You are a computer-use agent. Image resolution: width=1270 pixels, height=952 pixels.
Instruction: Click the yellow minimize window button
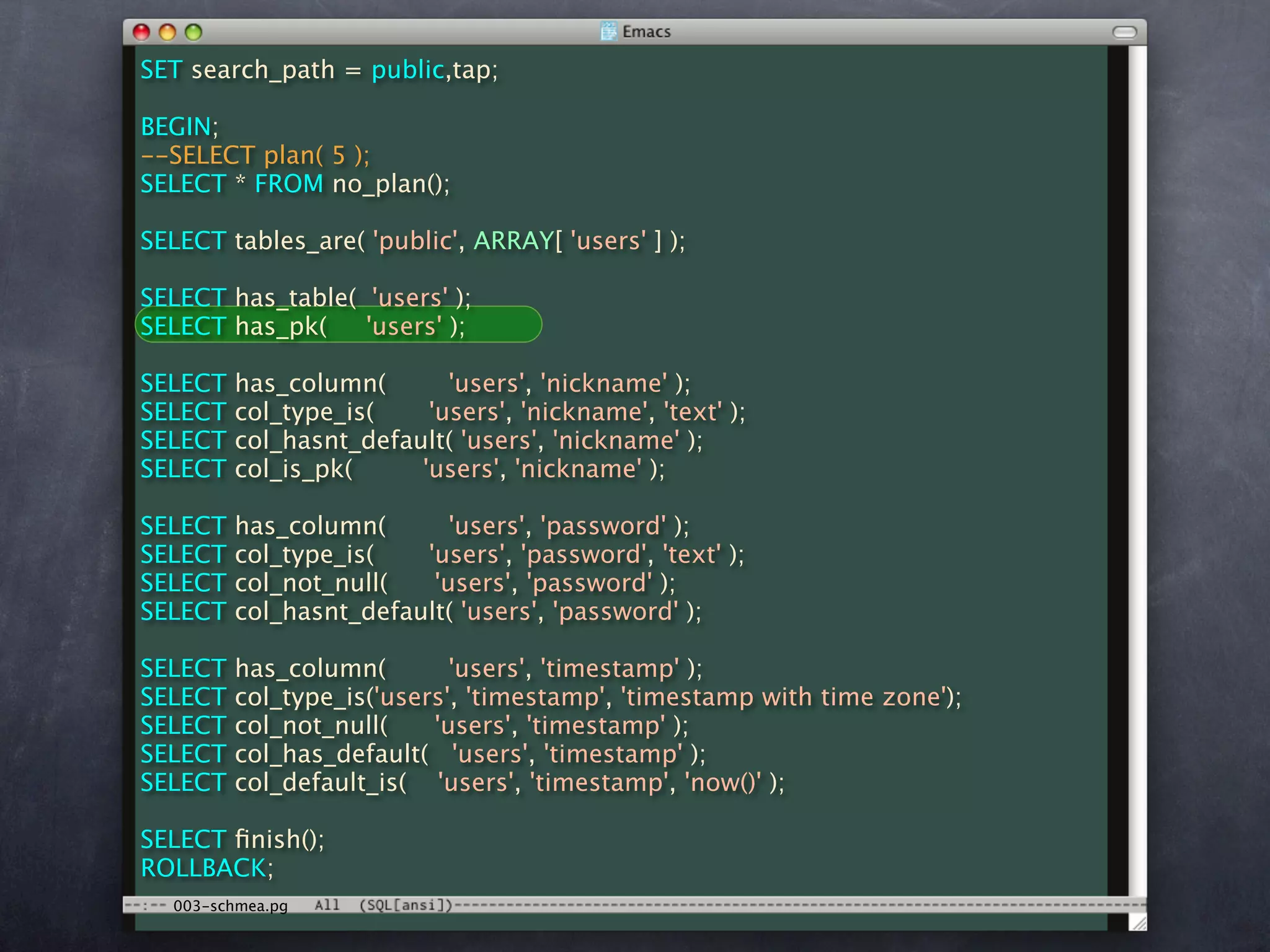(x=167, y=32)
